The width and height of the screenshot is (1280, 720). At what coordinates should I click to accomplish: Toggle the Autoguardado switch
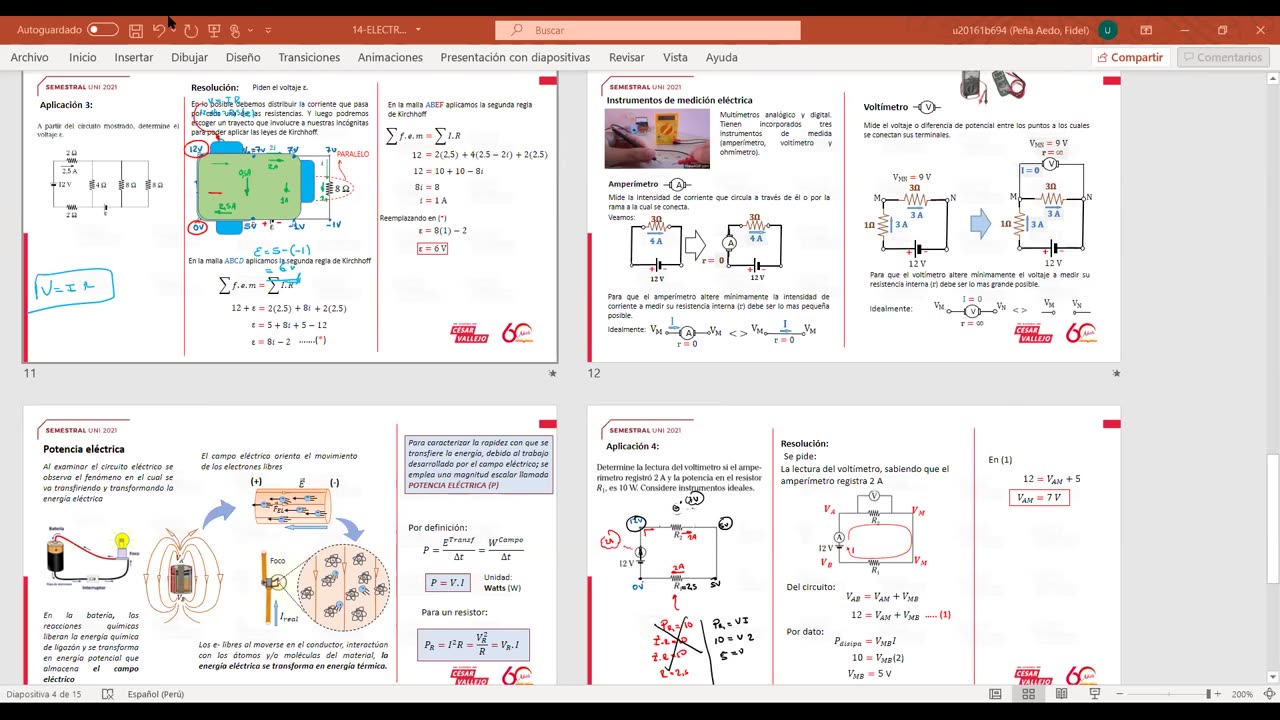point(102,30)
